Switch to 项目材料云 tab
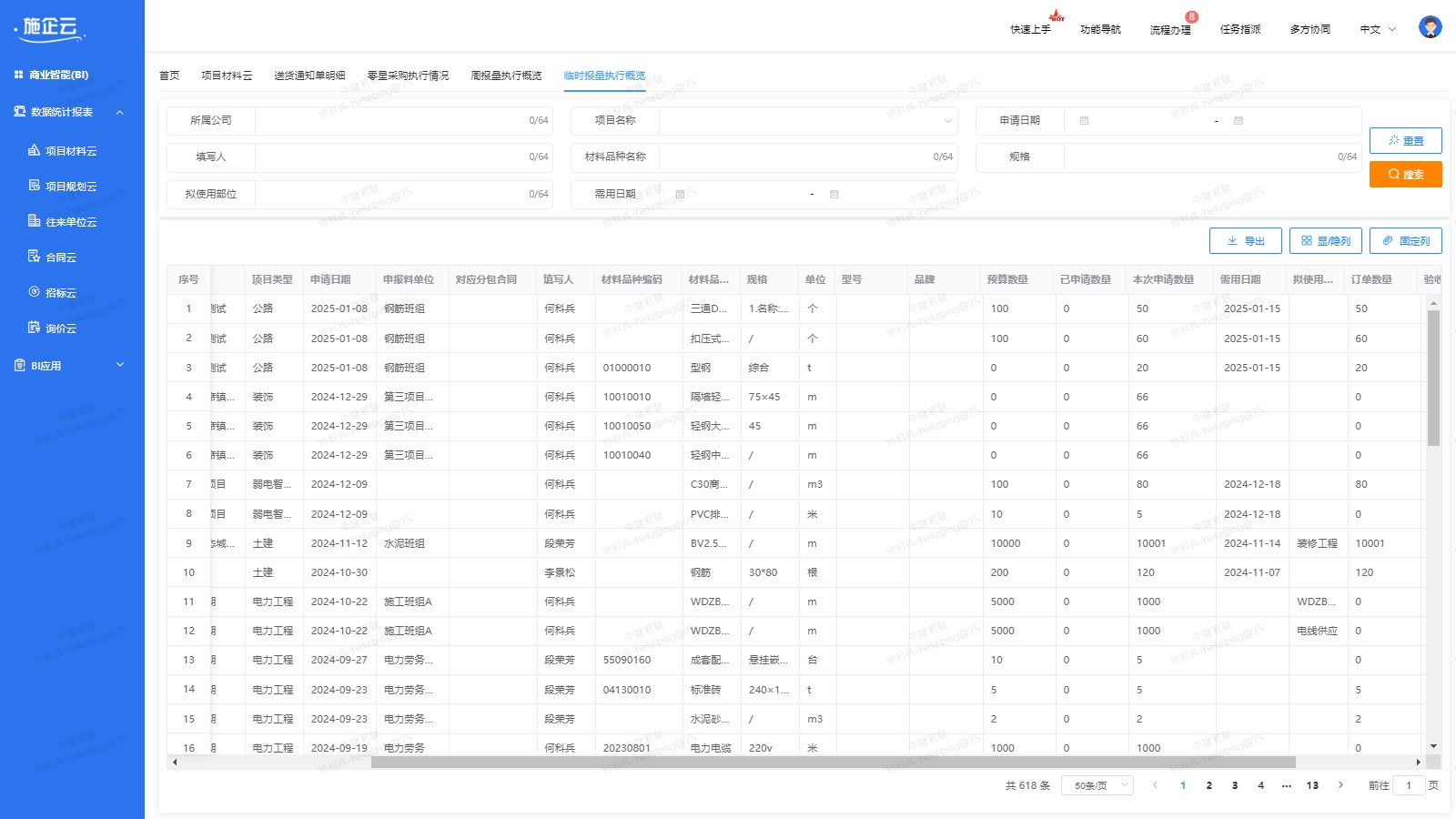Screen dimensions: 1456x819 pos(227,76)
